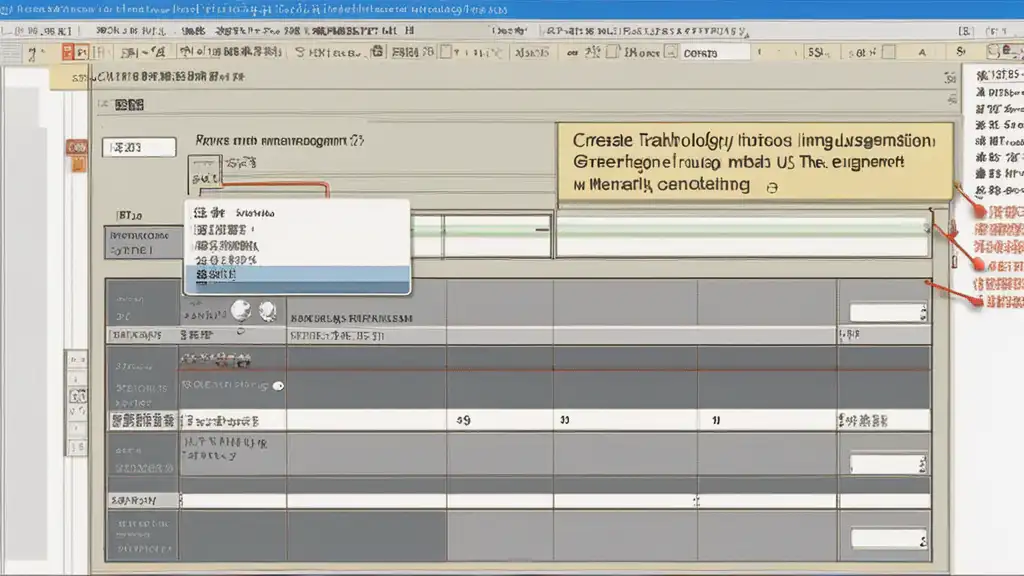
Task: Click the bracketed B icon in the menu row
Action: 965,31
